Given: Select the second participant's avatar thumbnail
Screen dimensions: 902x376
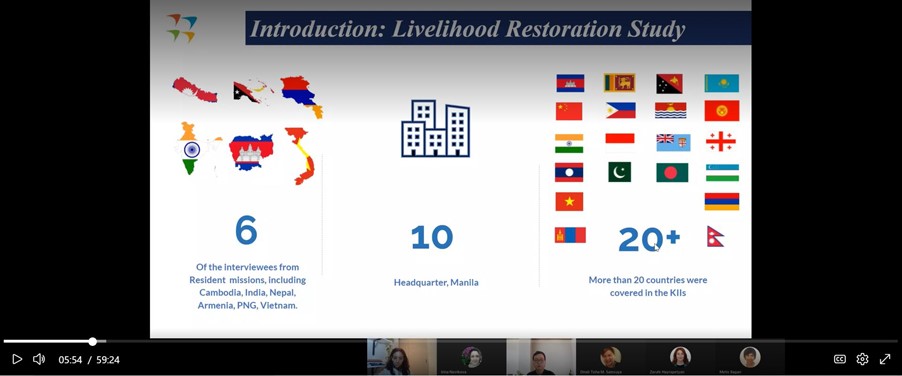Looking at the screenshot, I should click(x=471, y=357).
